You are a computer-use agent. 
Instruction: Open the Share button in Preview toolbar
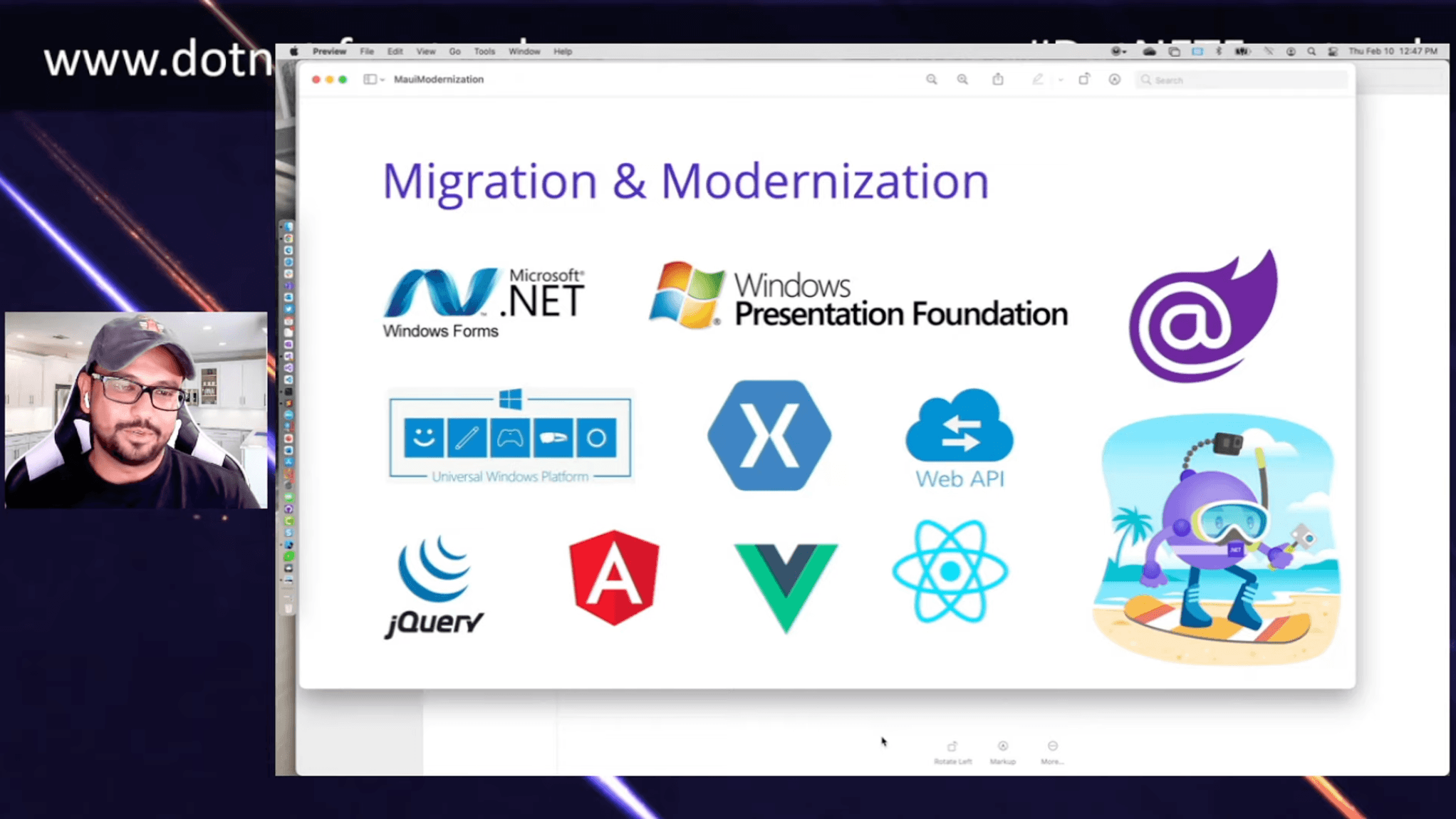point(998,79)
